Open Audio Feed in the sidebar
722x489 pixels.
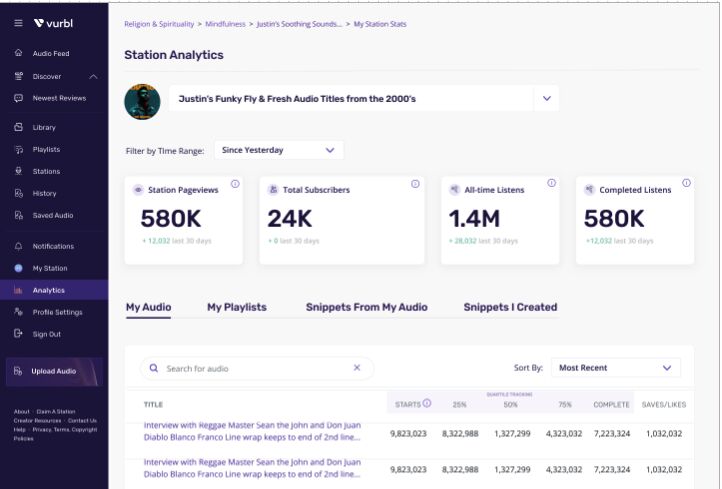51,53
